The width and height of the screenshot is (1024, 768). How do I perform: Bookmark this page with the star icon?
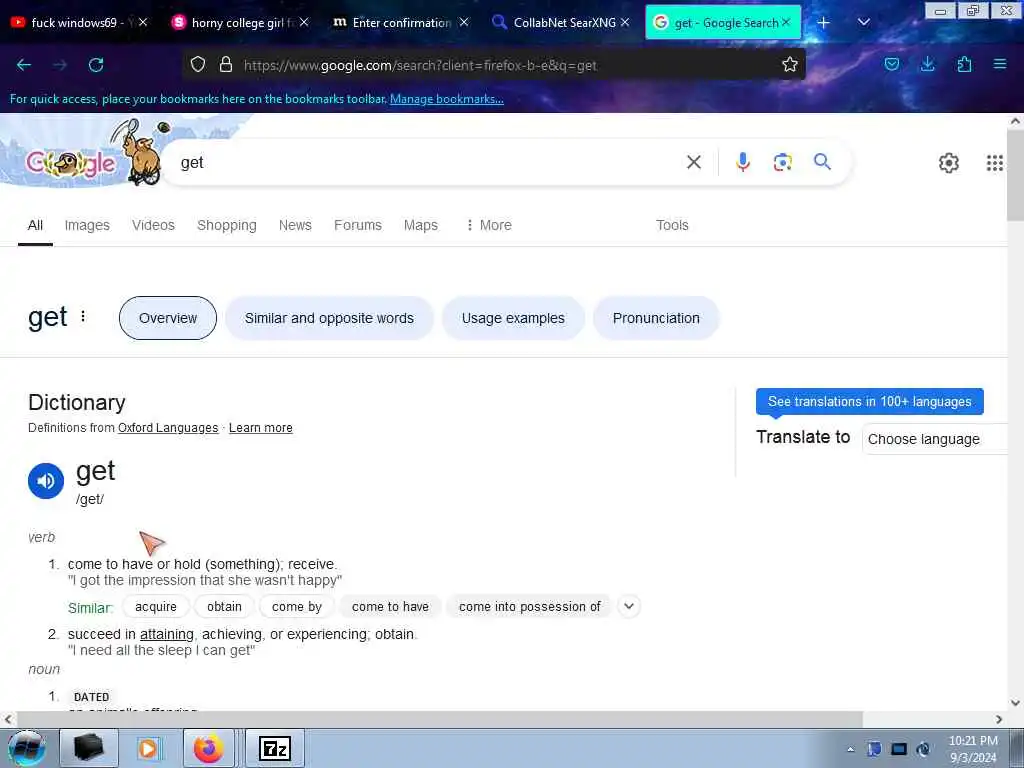coord(790,64)
